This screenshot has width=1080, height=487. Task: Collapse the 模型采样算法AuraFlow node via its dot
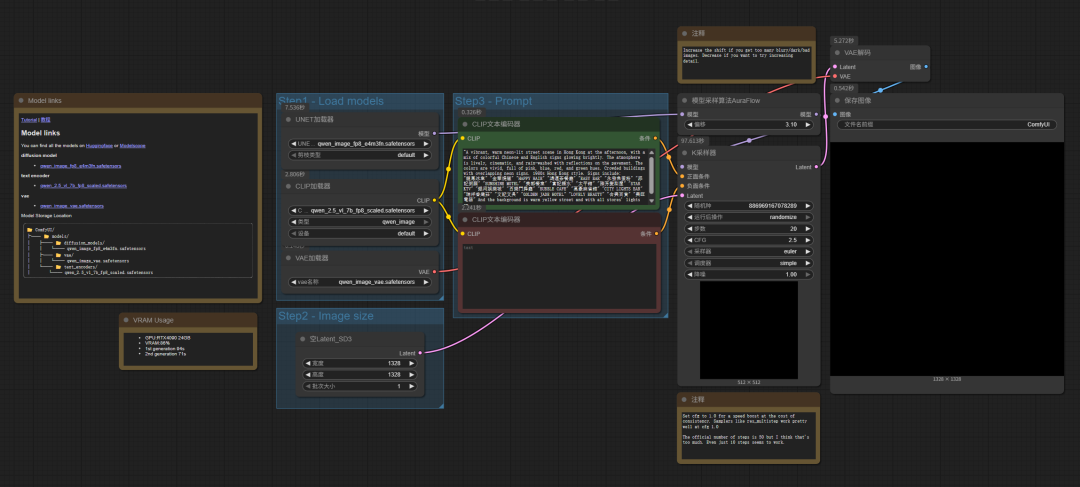[685, 101]
